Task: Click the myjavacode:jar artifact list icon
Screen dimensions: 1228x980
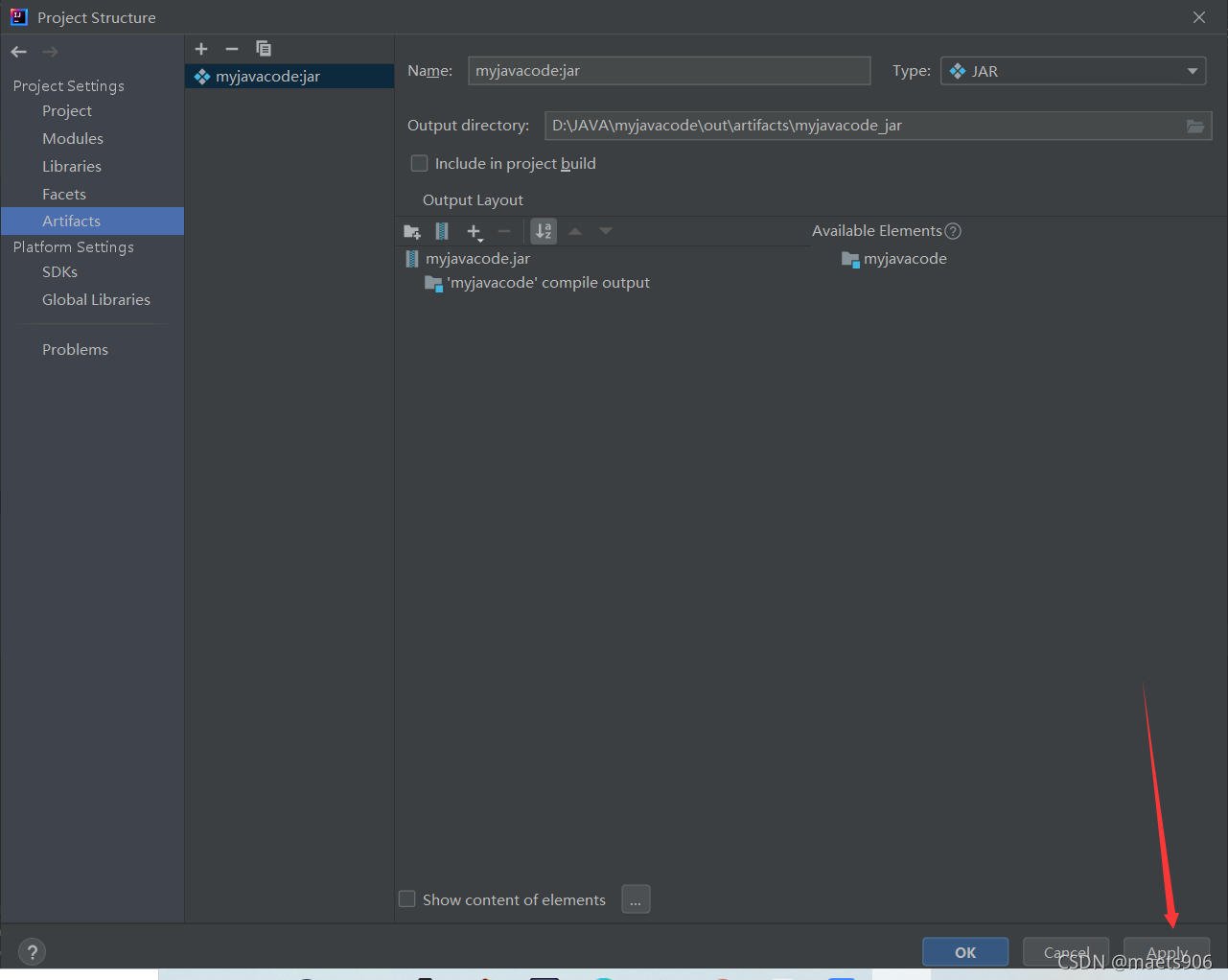Action: pos(202,77)
